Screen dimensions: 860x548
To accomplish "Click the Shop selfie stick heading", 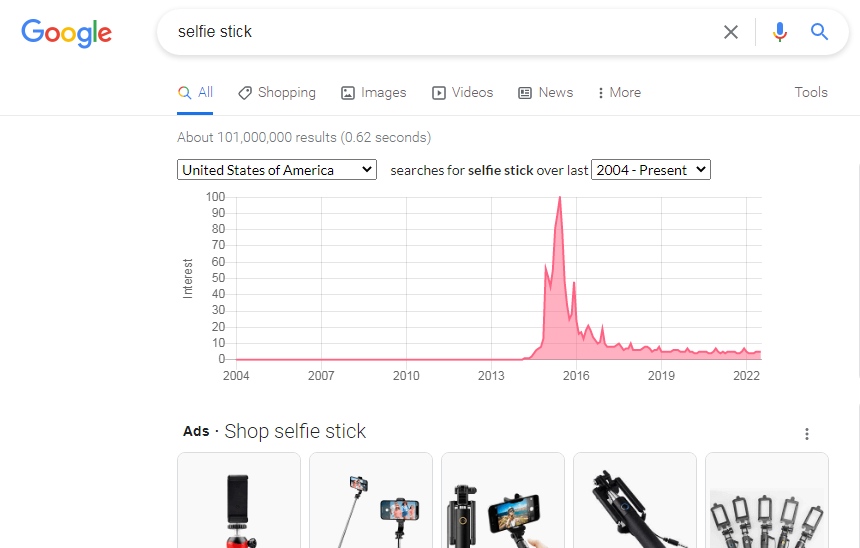I will (x=295, y=431).
